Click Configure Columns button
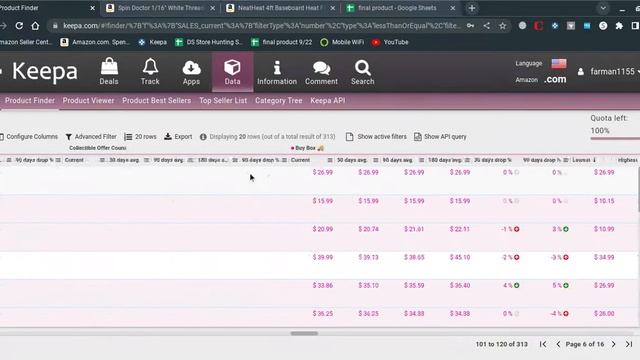 pos(29,137)
